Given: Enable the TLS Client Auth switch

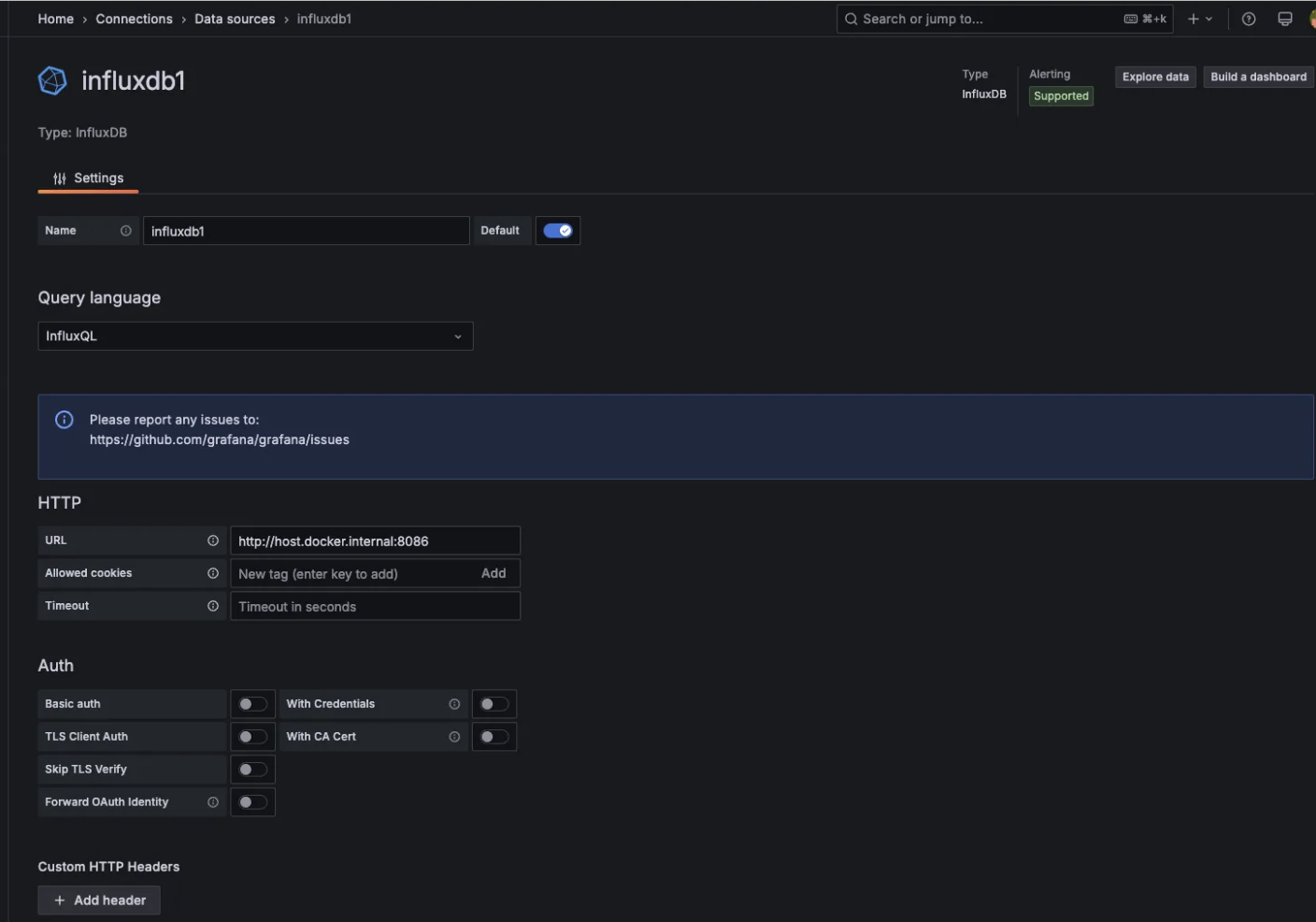Looking at the screenshot, I should pyautogui.click(x=252, y=737).
